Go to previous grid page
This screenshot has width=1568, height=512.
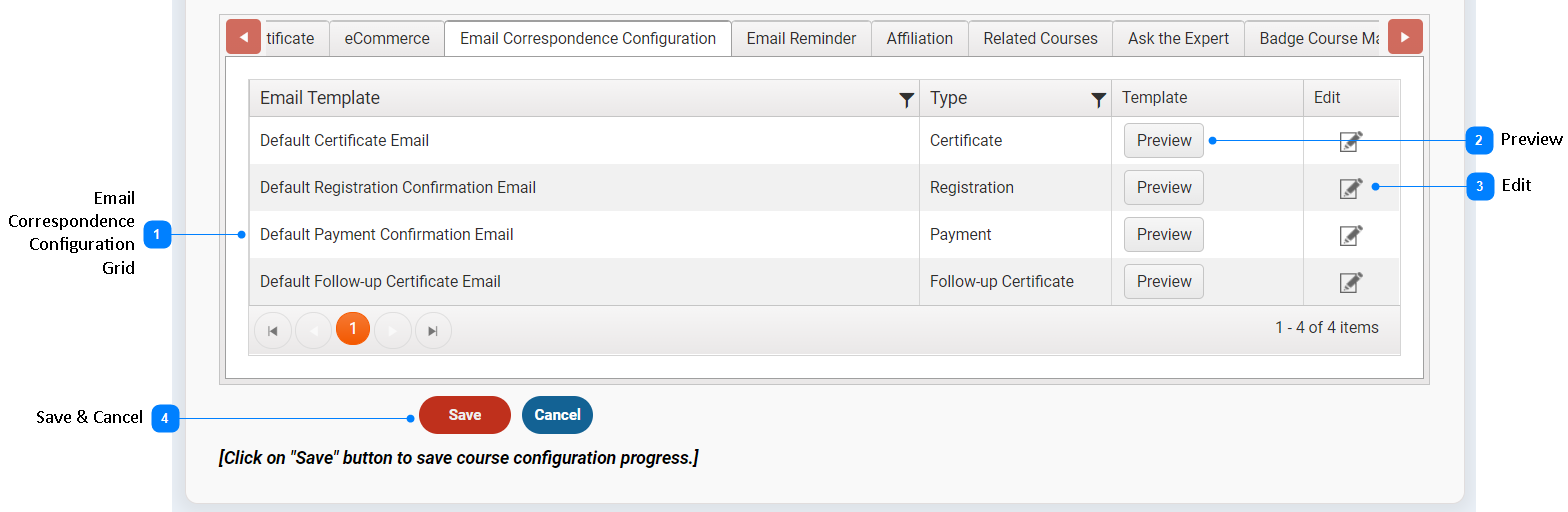(313, 330)
